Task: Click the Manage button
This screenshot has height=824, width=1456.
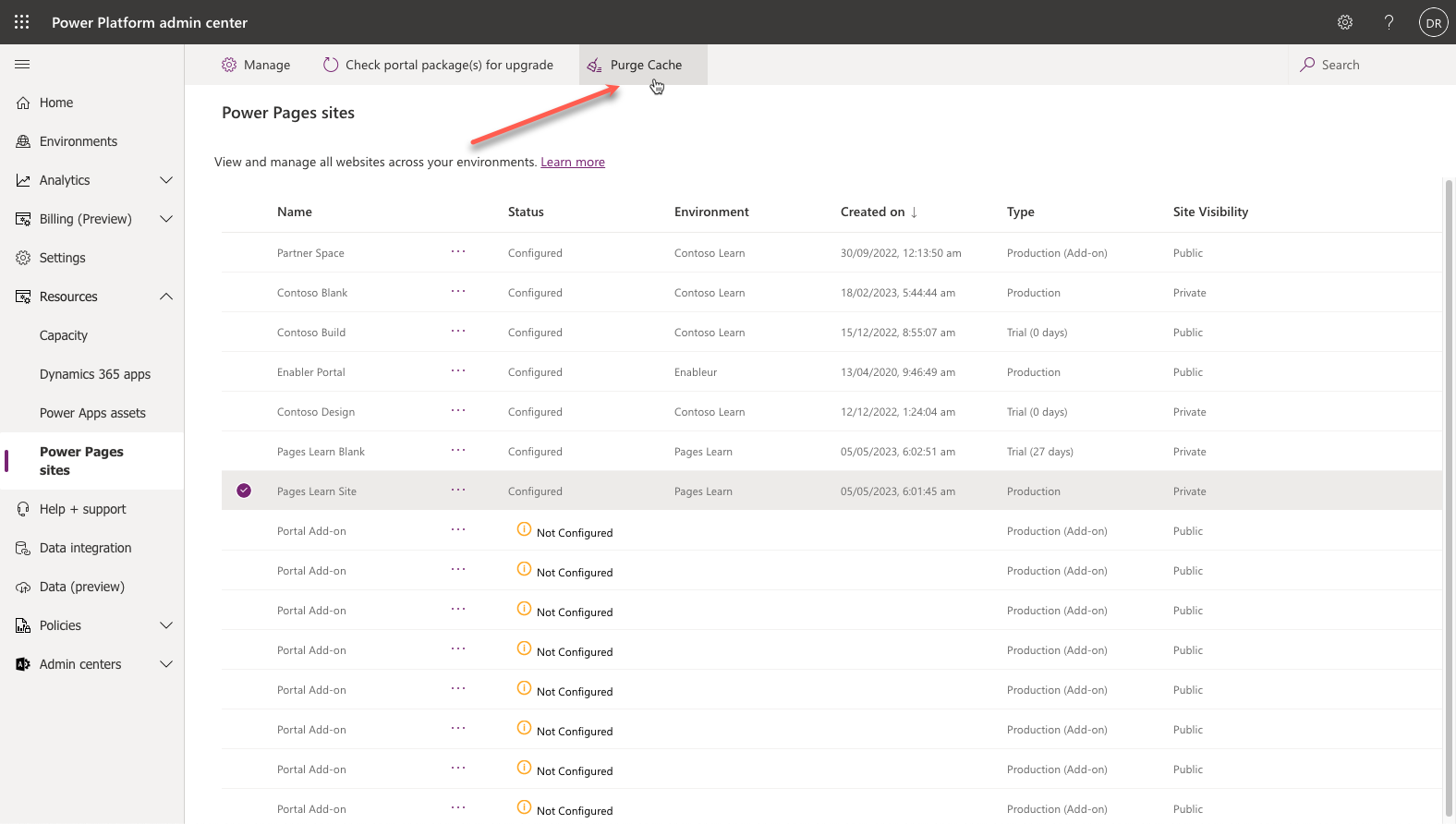Action: tap(256, 65)
